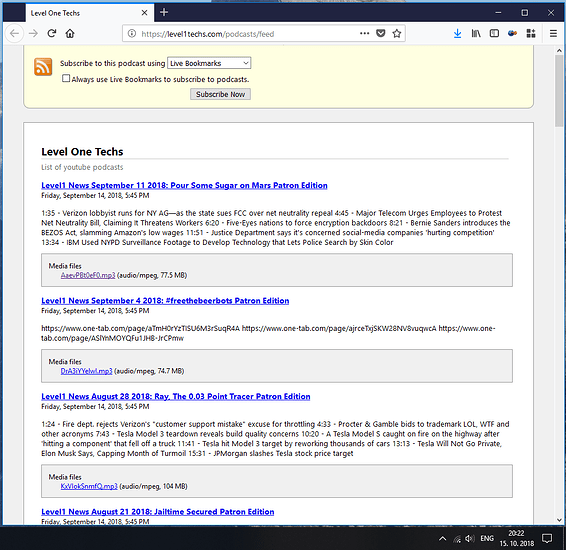The width and height of the screenshot is (566, 550).
Task: Open the page actions three-dot menu
Action: click(365, 33)
